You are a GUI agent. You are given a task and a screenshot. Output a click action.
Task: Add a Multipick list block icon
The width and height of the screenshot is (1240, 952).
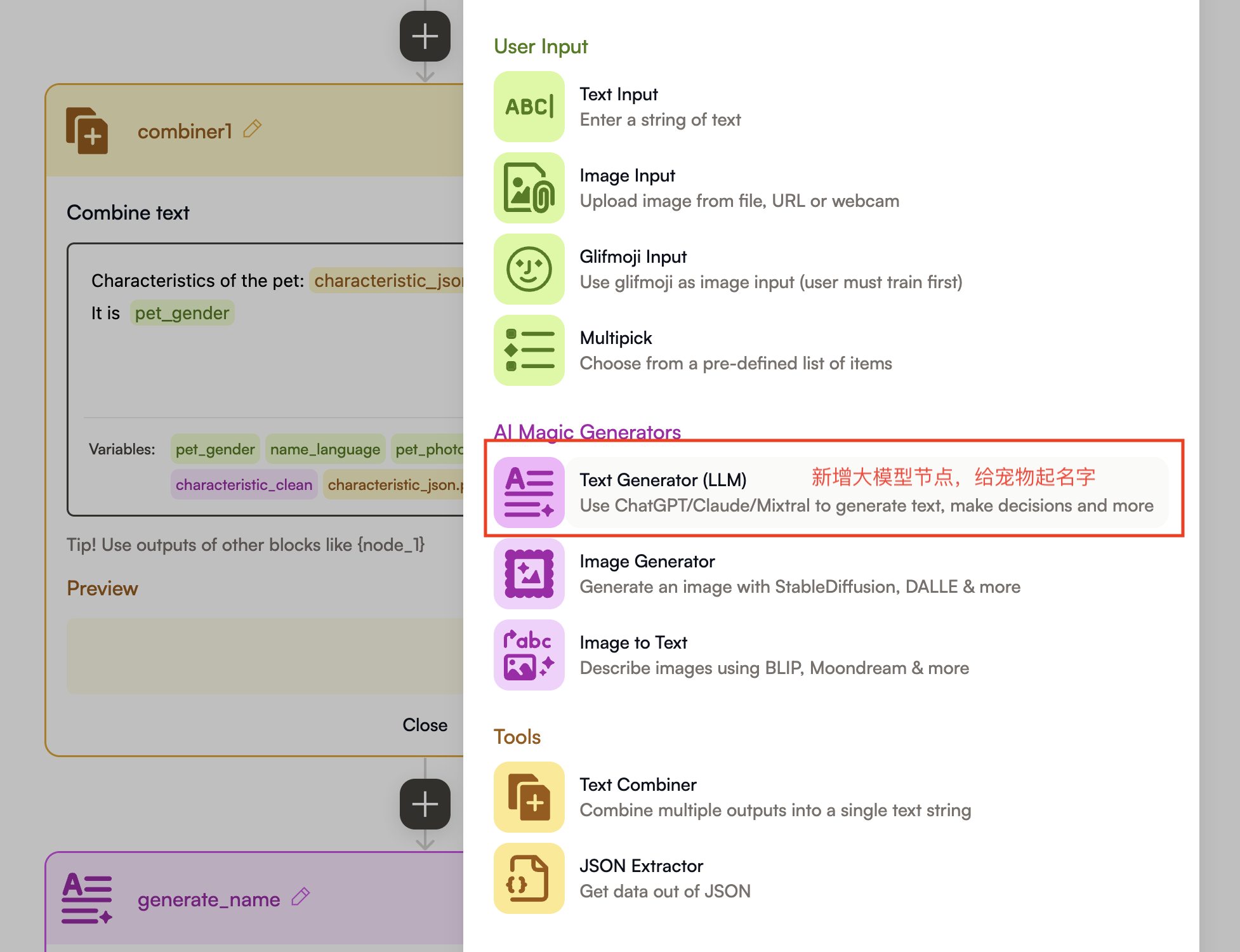pyautogui.click(x=529, y=350)
